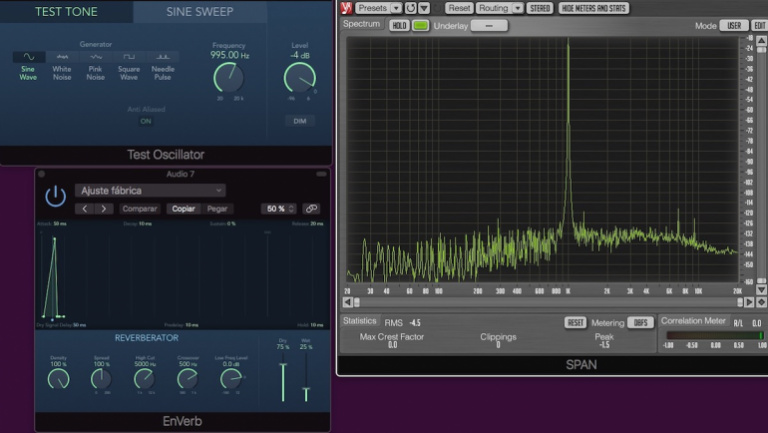768x433 pixels.
Task: Click the High Cut knob
Action: pyautogui.click(x=144, y=379)
